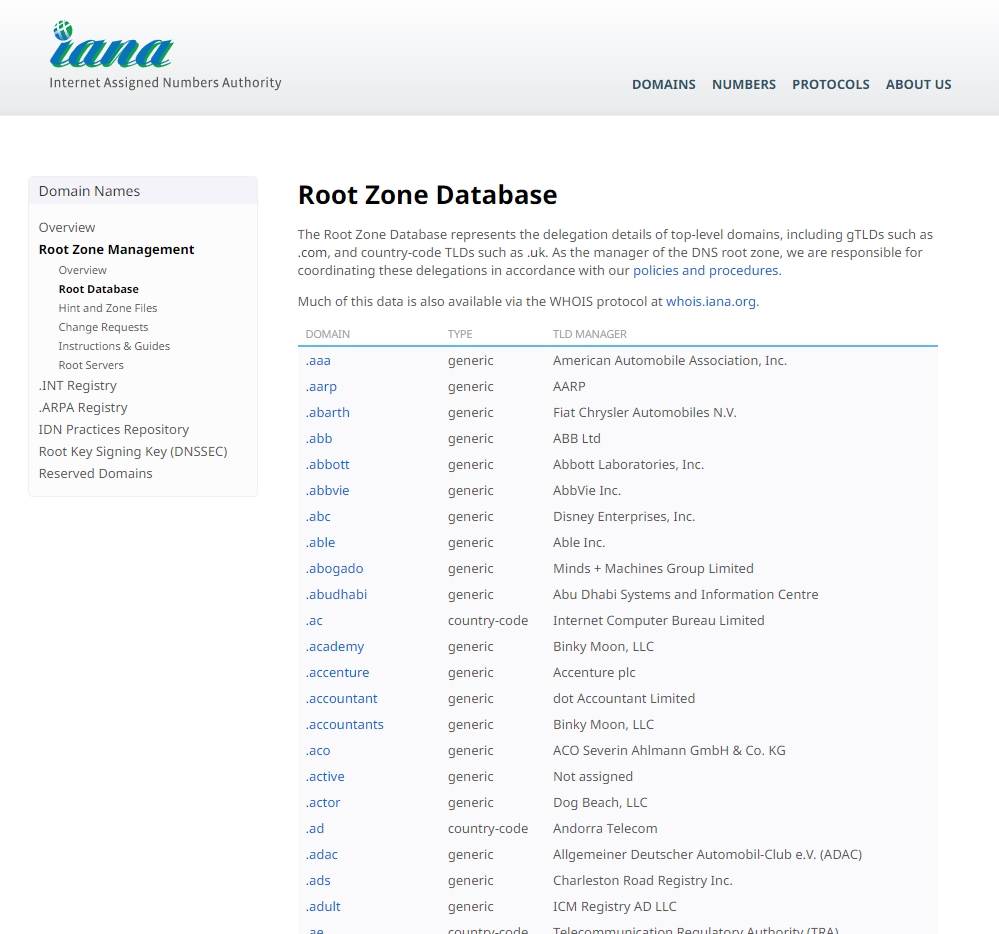Open the .academy domain entry
The image size is (999, 934).
(334, 647)
